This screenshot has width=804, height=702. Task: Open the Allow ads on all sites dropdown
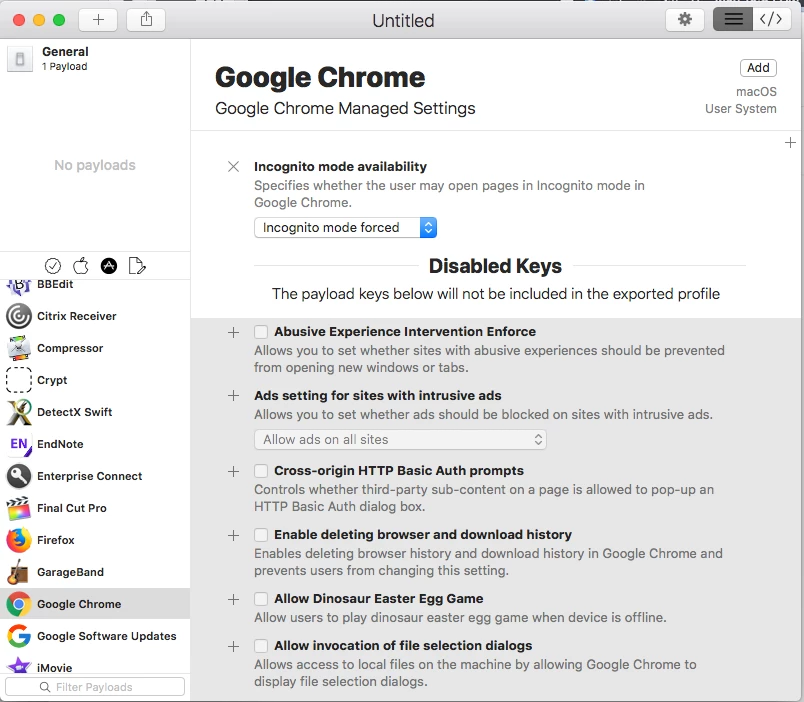(400, 439)
